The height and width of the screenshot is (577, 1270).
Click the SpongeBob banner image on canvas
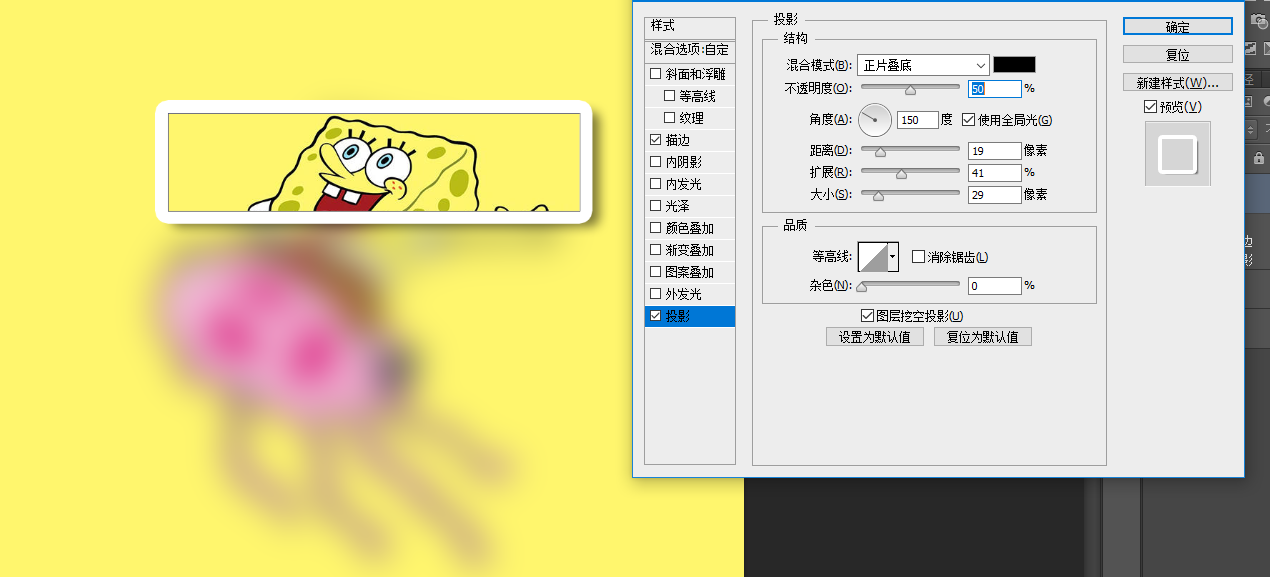coord(374,162)
